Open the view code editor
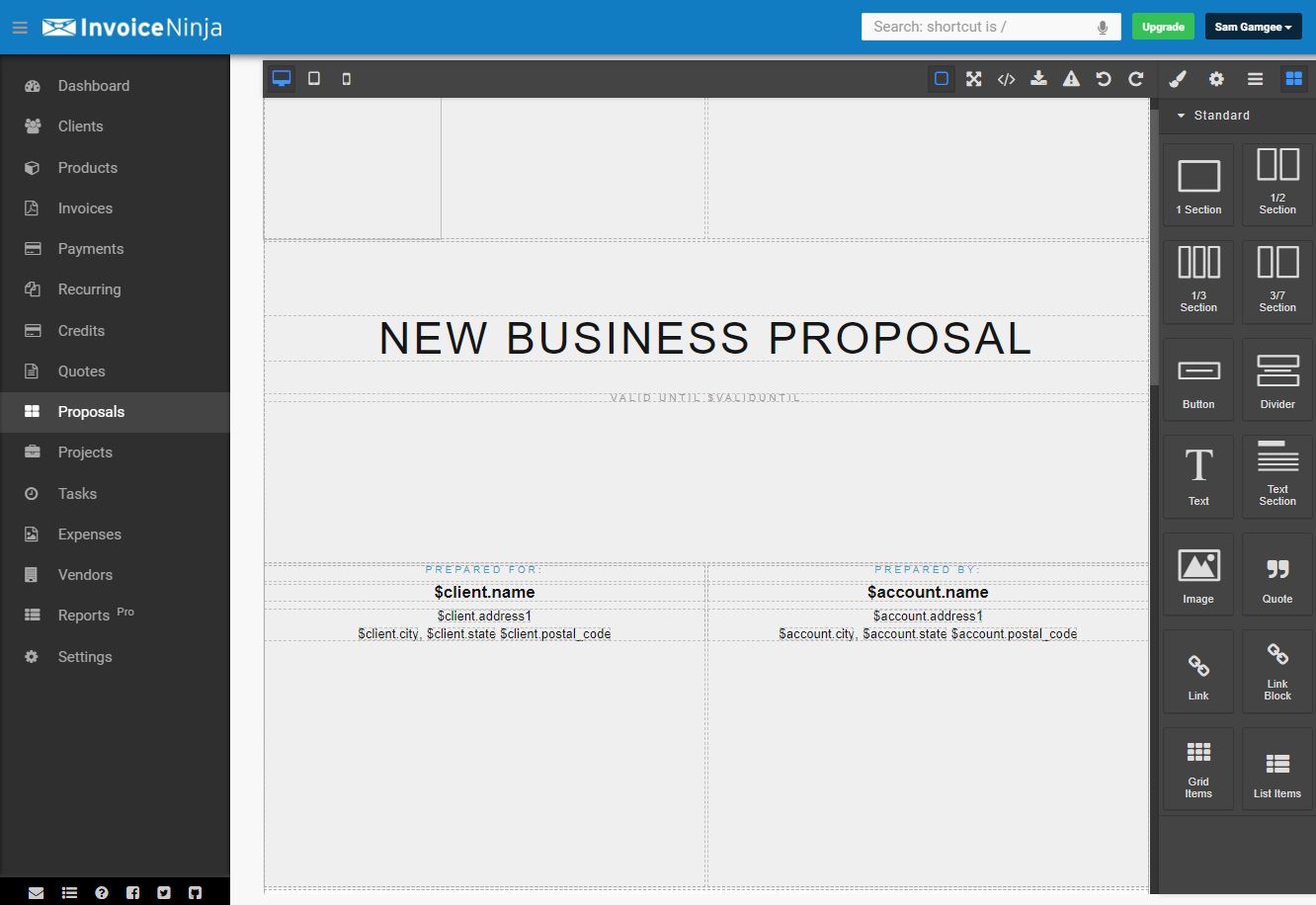The image size is (1316, 905). (x=1006, y=79)
